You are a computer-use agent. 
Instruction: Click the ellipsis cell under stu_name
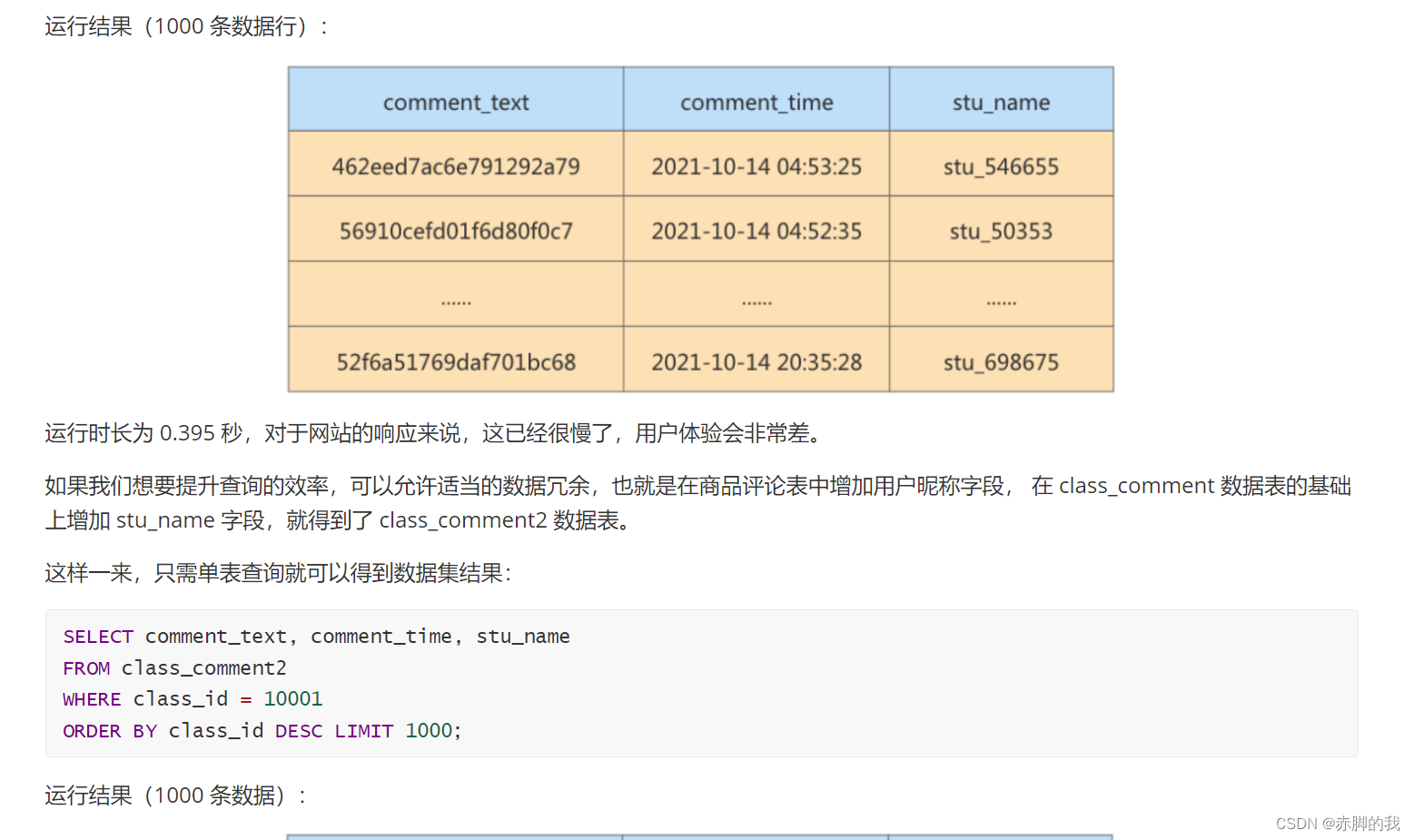click(1001, 295)
